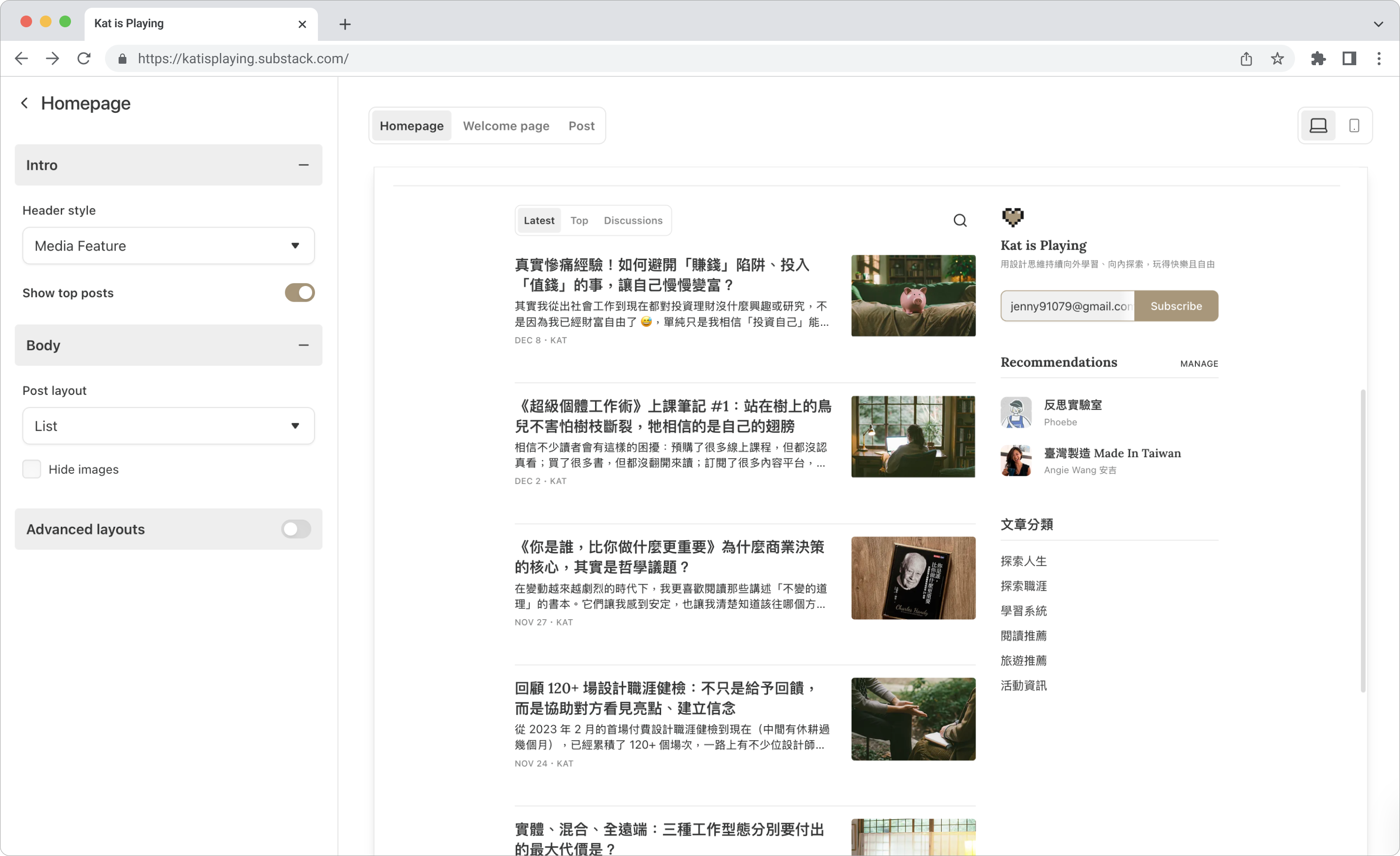Select the Discussions tab
The width and height of the screenshot is (1400, 856).
point(632,220)
